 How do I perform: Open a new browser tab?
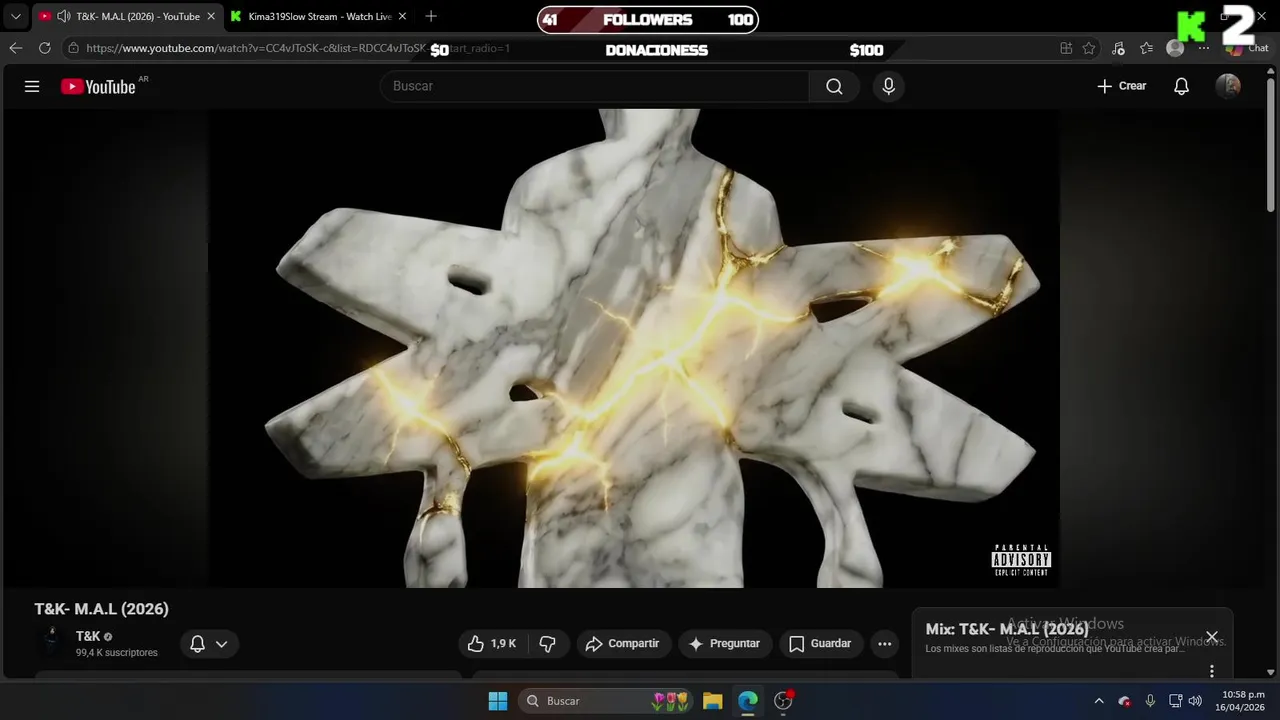(x=431, y=16)
